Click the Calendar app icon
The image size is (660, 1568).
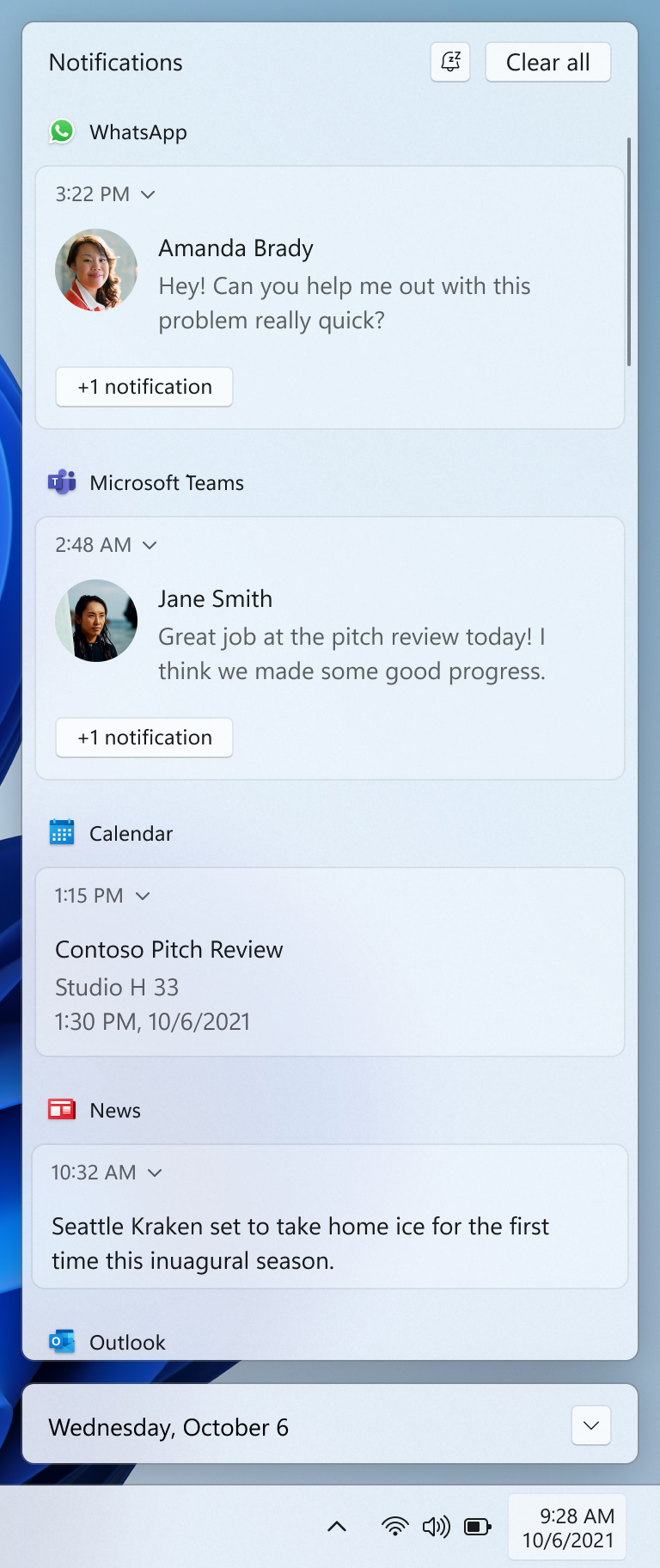62,833
